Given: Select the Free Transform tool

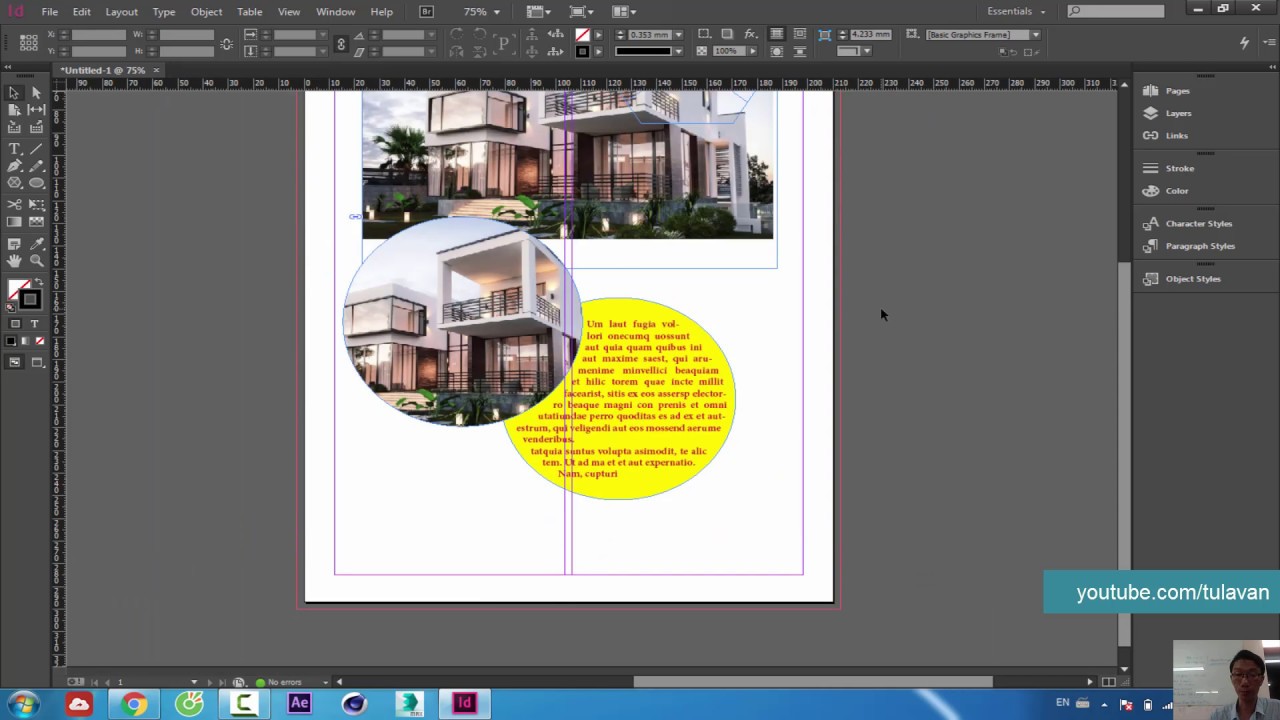Looking at the screenshot, I should [36, 204].
